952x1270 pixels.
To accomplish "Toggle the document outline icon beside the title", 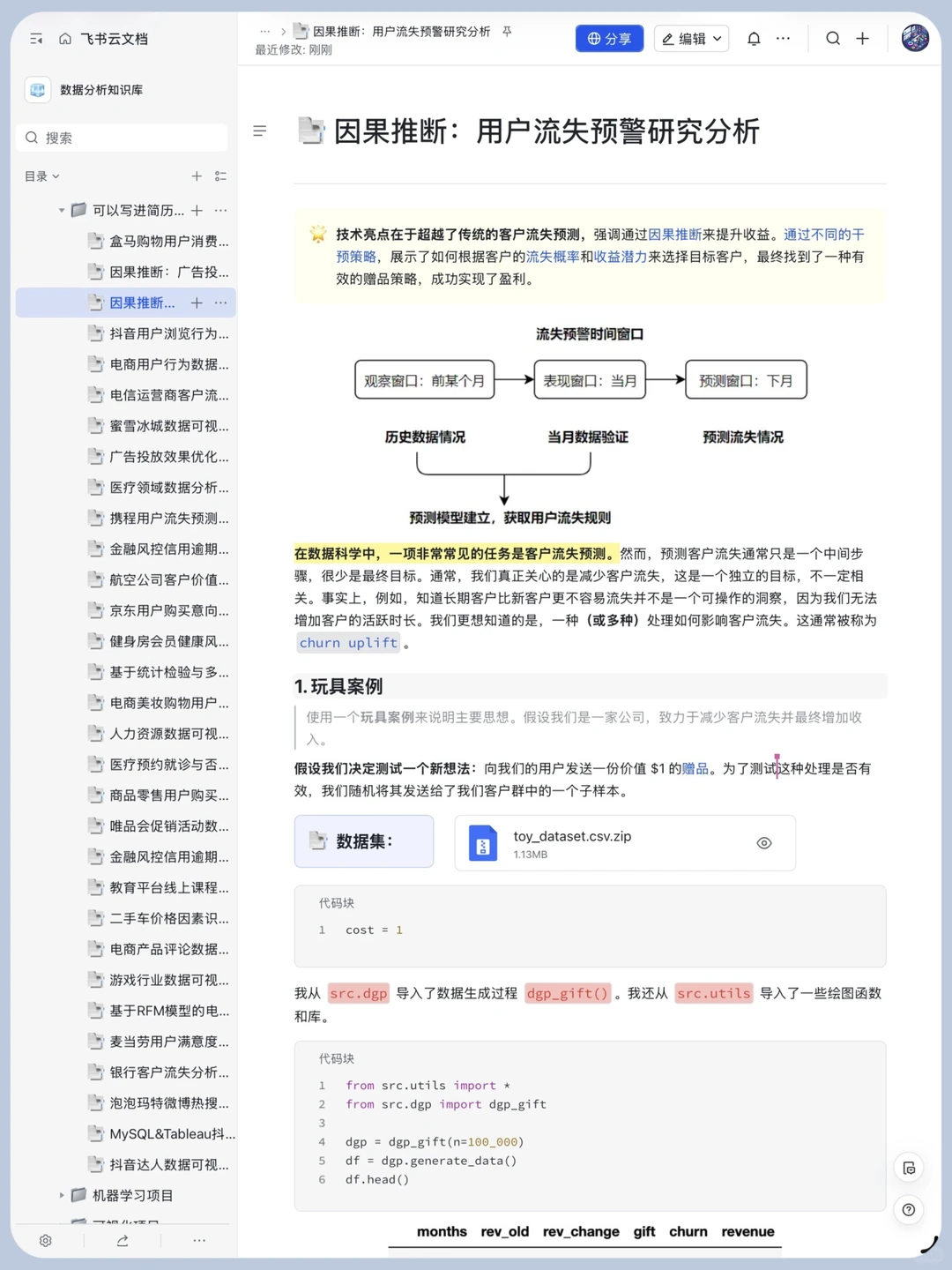I will [259, 131].
